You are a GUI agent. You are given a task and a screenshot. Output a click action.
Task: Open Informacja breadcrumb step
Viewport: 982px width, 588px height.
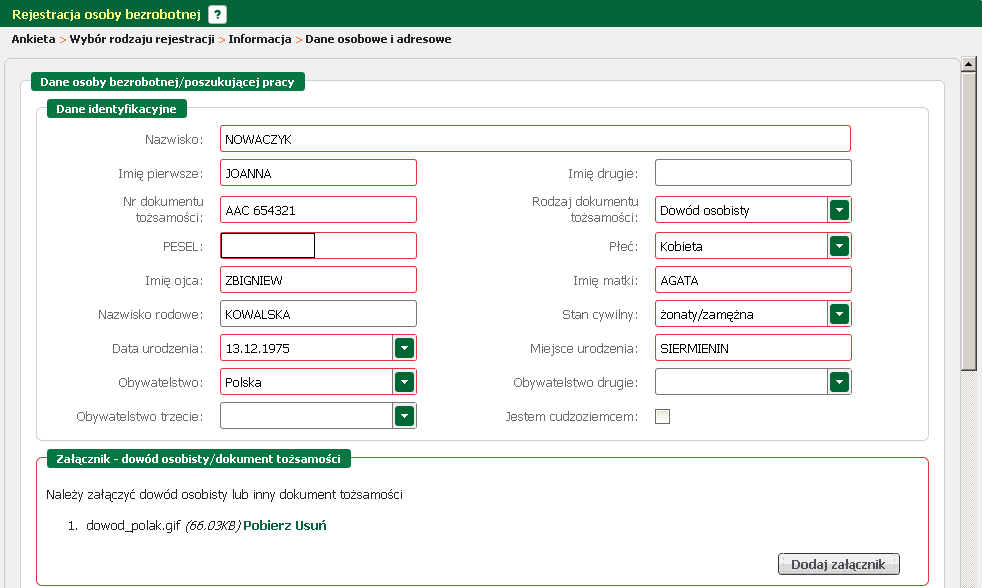click(x=260, y=39)
